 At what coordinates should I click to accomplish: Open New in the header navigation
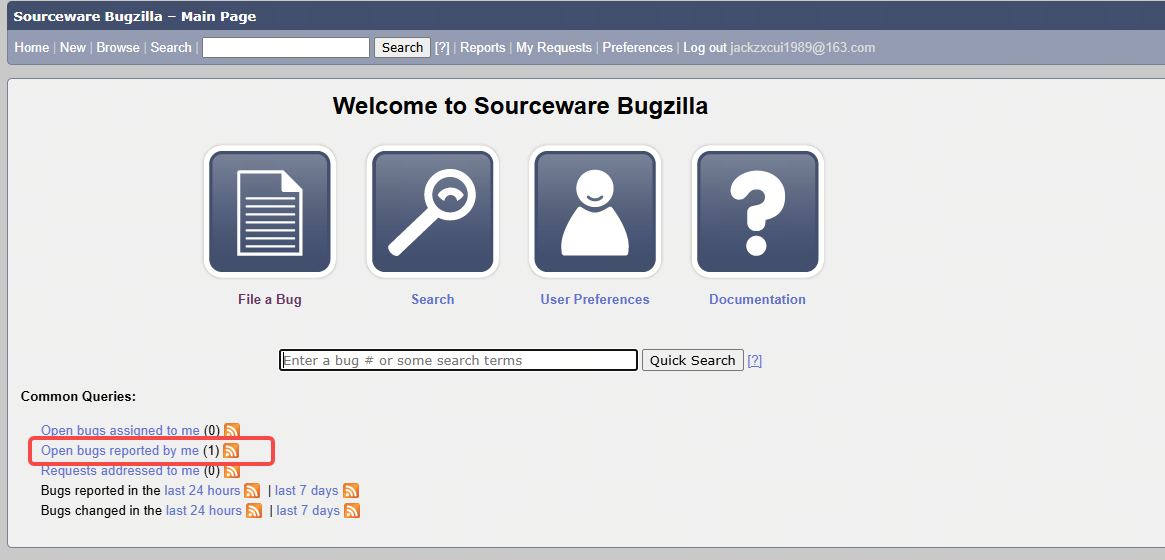click(x=73, y=48)
